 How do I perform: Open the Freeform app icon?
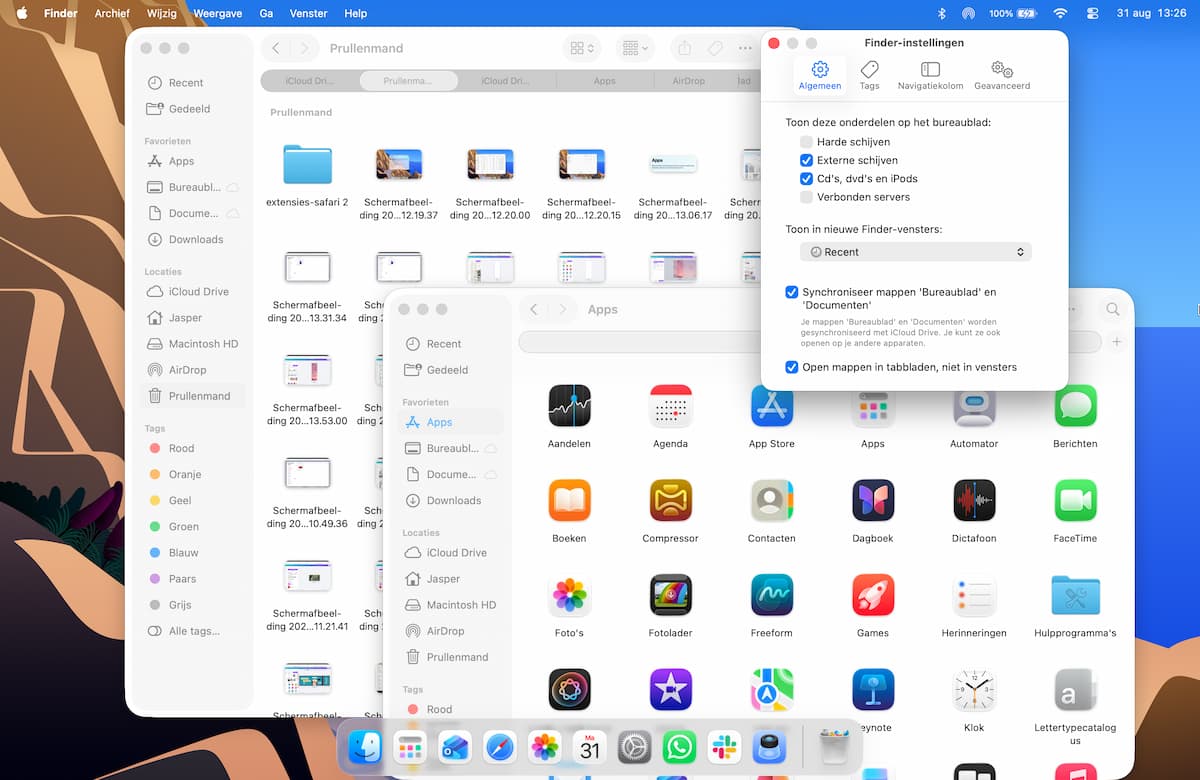click(x=772, y=595)
